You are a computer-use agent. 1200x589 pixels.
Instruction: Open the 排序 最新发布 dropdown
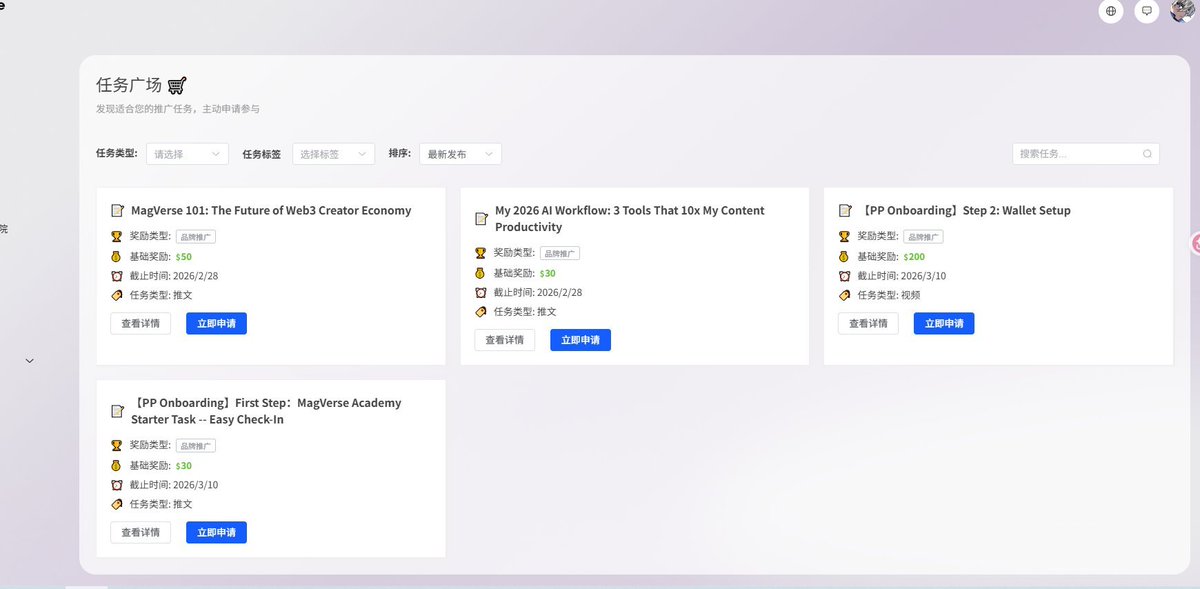(460, 154)
